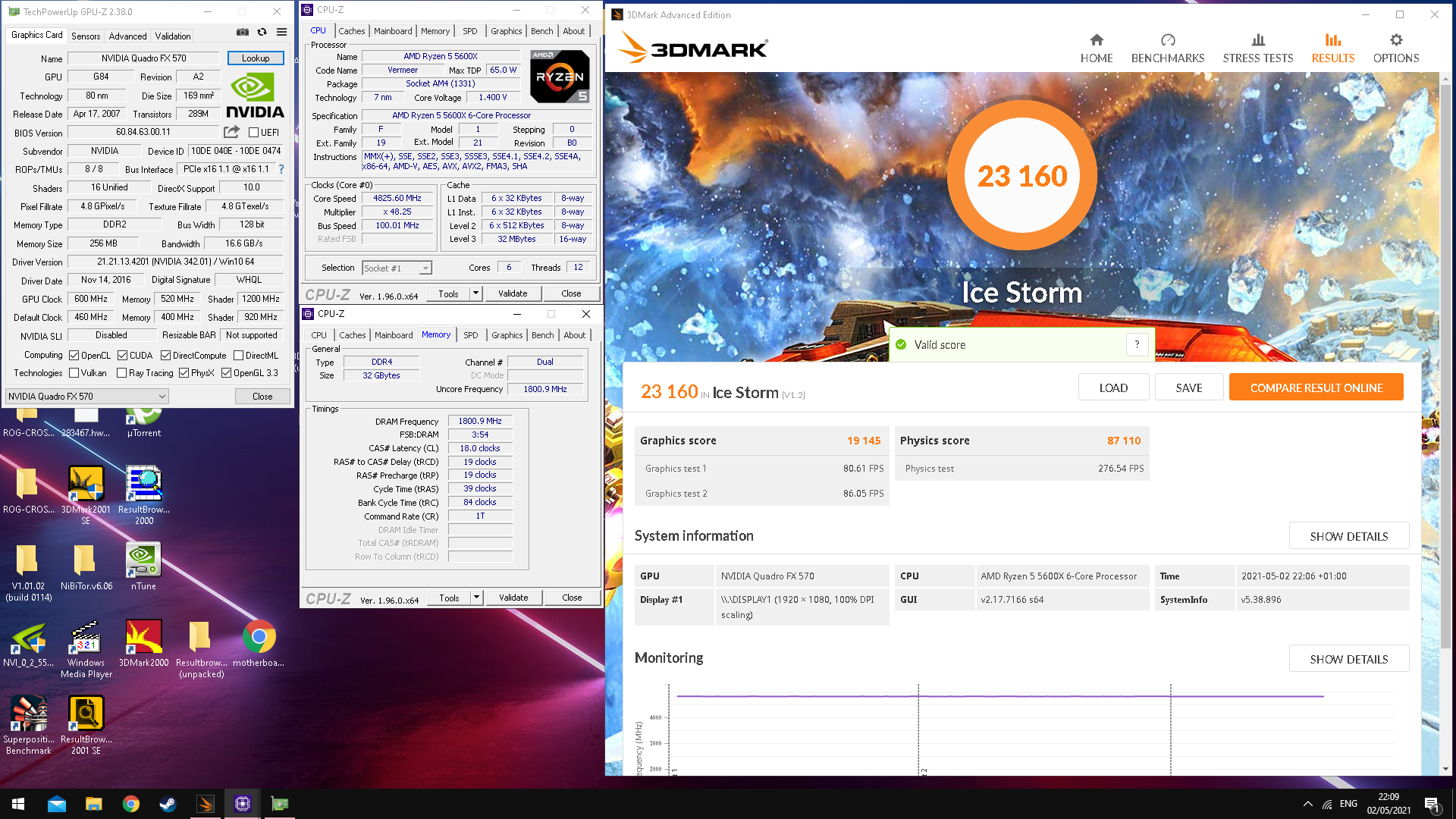Screen dimensions: 1456x819
Task: Switch to the GPU-Z Advanced tab
Action: [127, 36]
